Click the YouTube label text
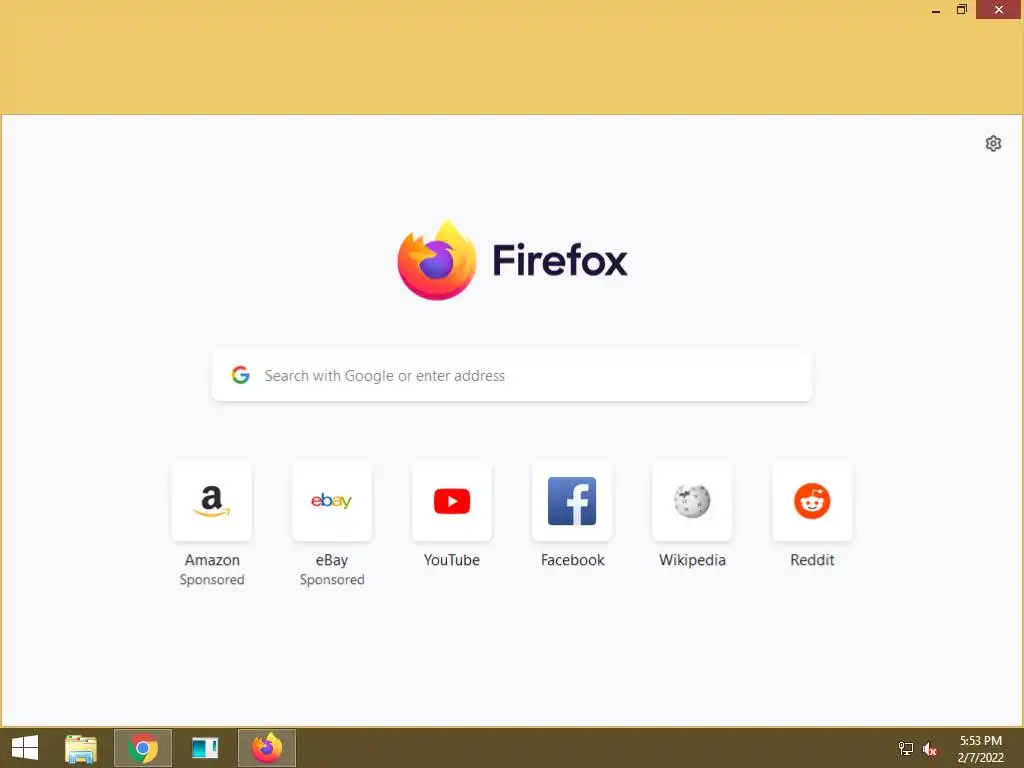This screenshot has height=768, width=1024. (x=452, y=560)
